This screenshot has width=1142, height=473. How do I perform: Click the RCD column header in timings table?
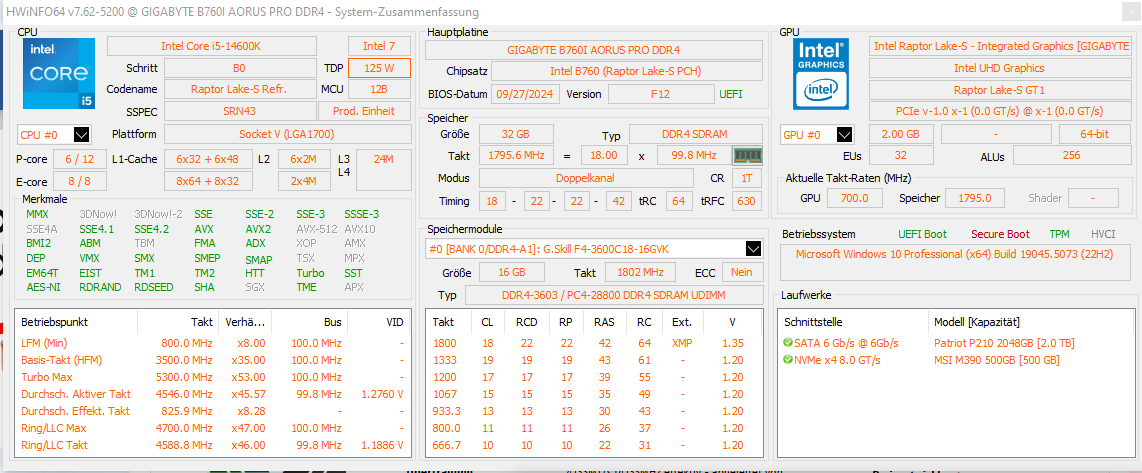pos(526,321)
